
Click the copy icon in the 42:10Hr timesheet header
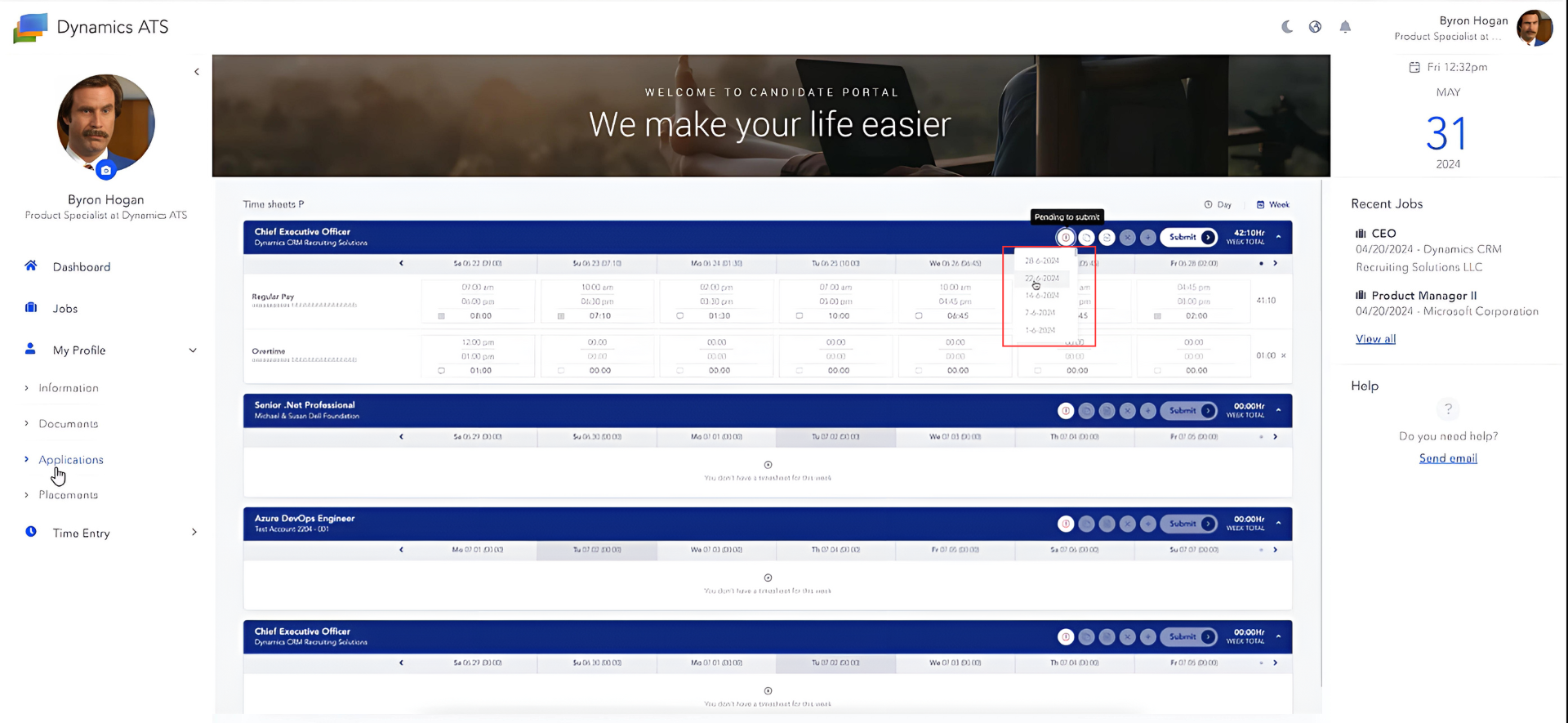coord(1086,238)
